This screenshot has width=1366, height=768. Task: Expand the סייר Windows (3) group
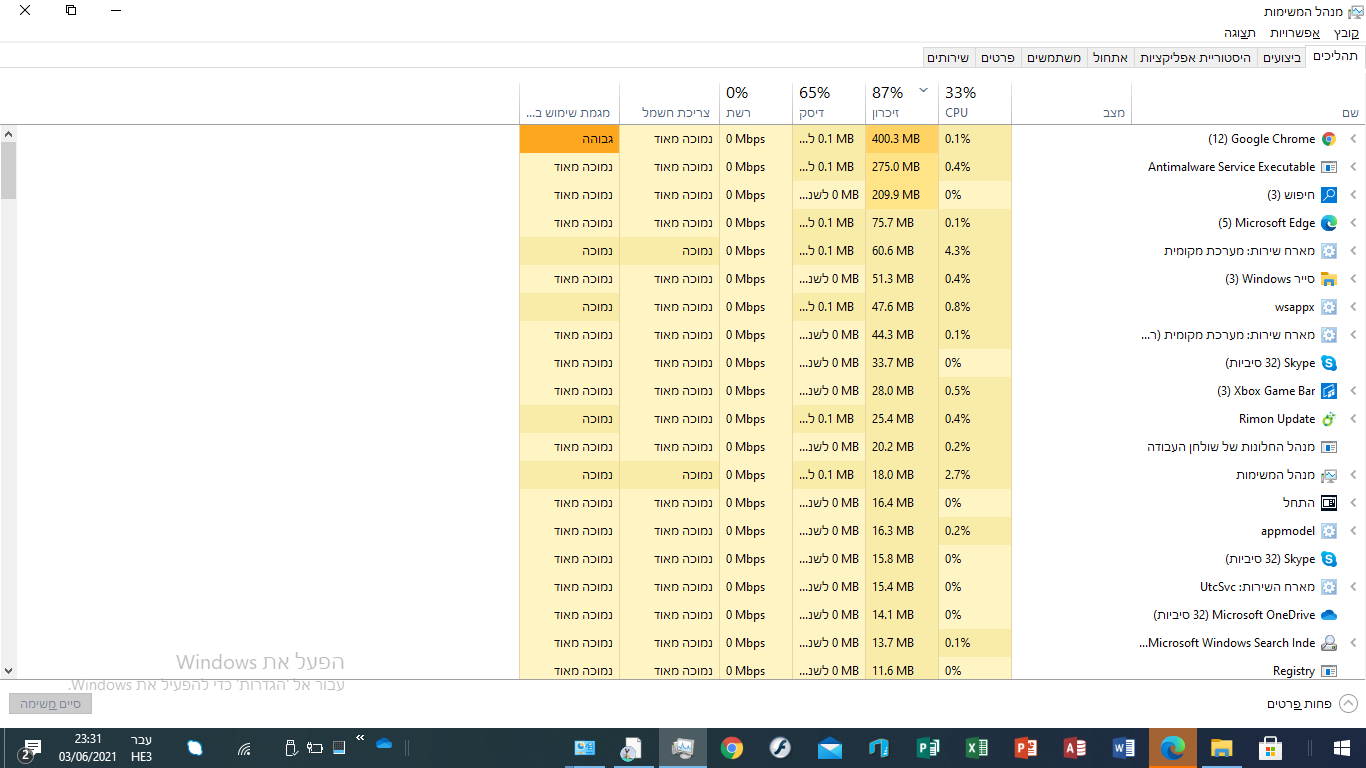[x=1354, y=279]
